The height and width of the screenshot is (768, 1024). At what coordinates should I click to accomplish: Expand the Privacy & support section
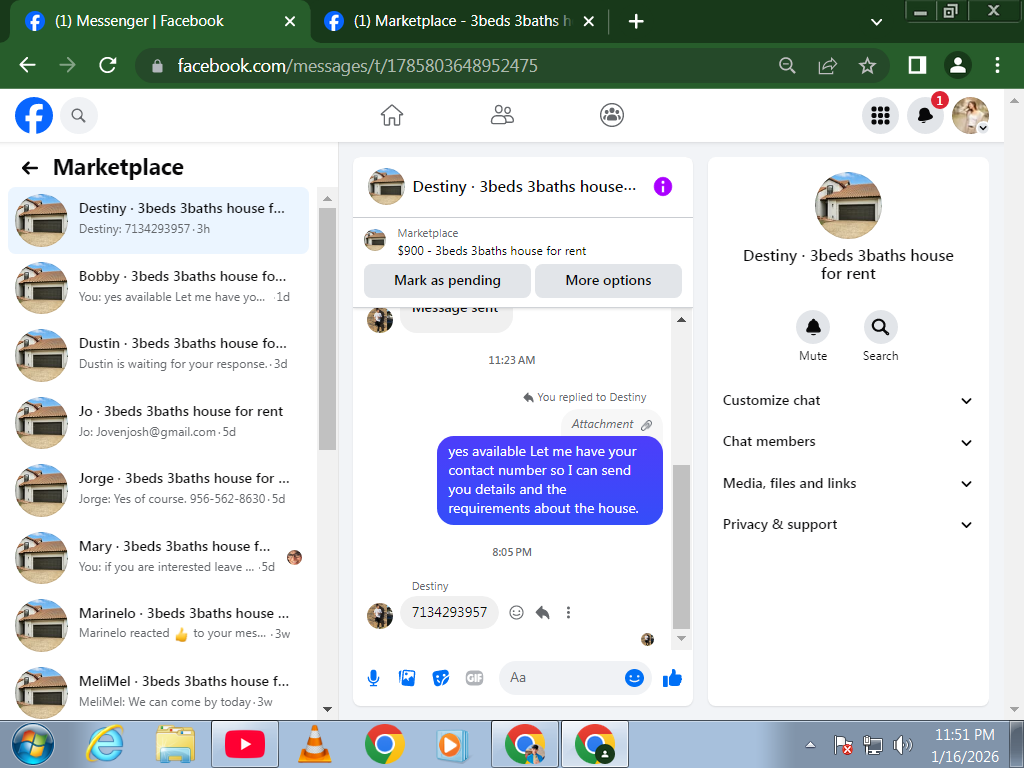pyautogui.click(x=848, y=525)
